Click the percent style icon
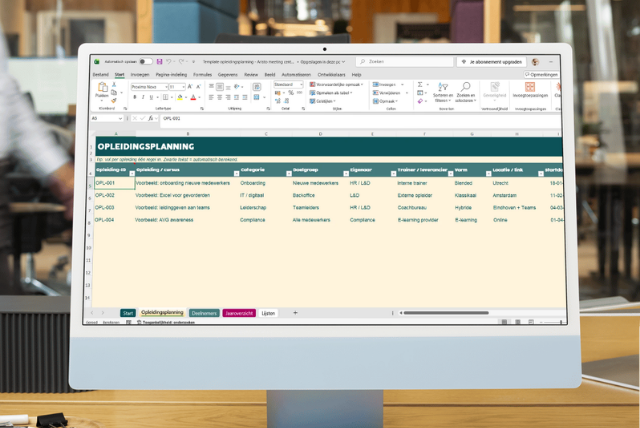This screenshot has width=640, height=428. click(291, 93)
